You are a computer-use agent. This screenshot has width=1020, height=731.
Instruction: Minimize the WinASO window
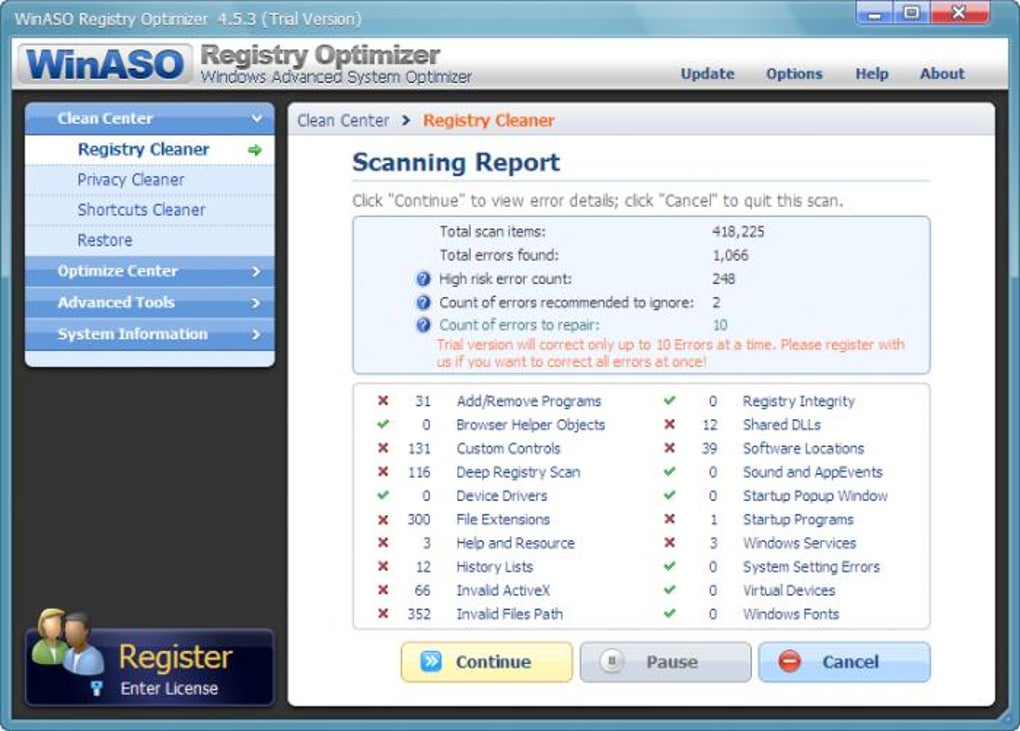click(x=875, y=12)
